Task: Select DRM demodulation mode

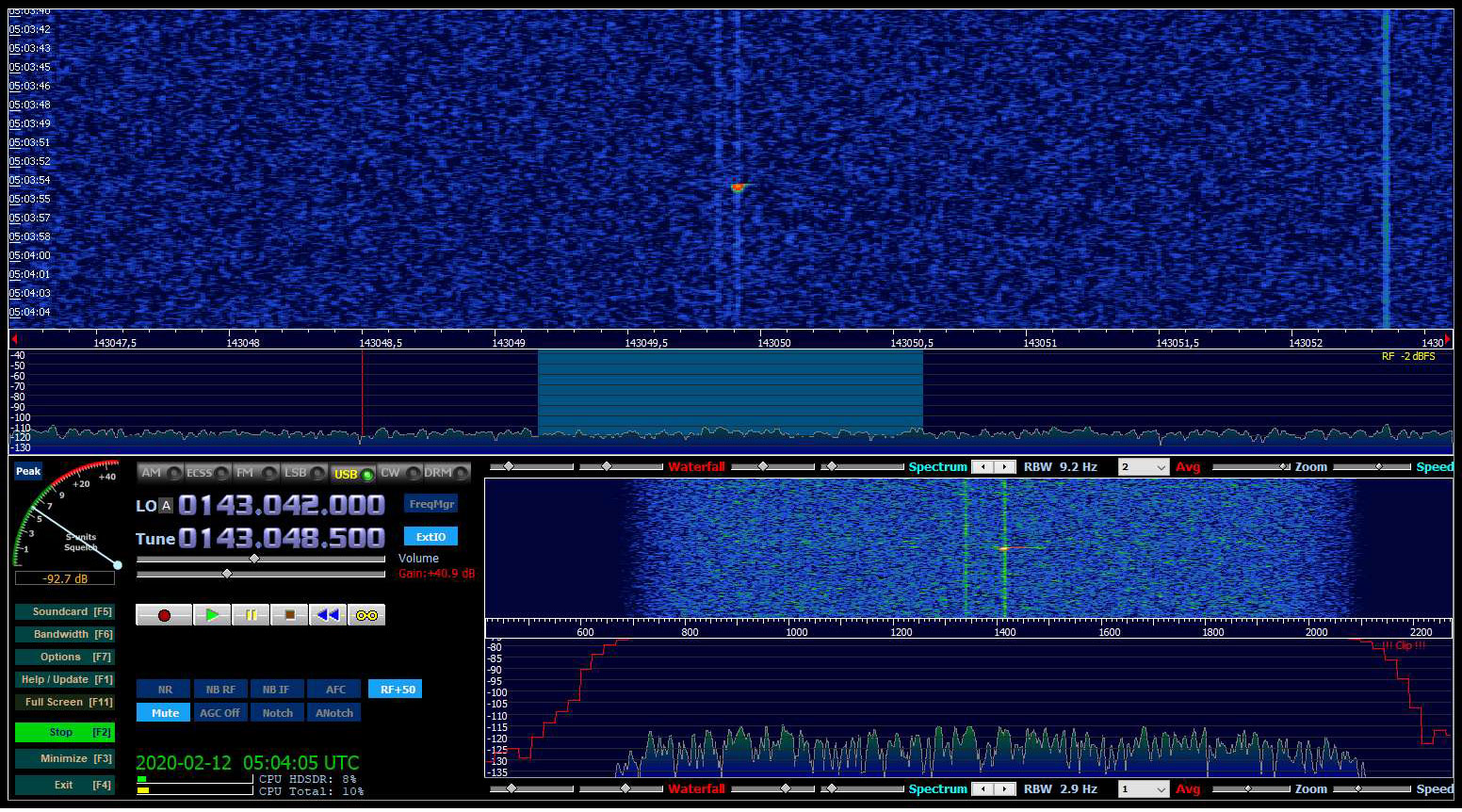Action: coord(447,473)
